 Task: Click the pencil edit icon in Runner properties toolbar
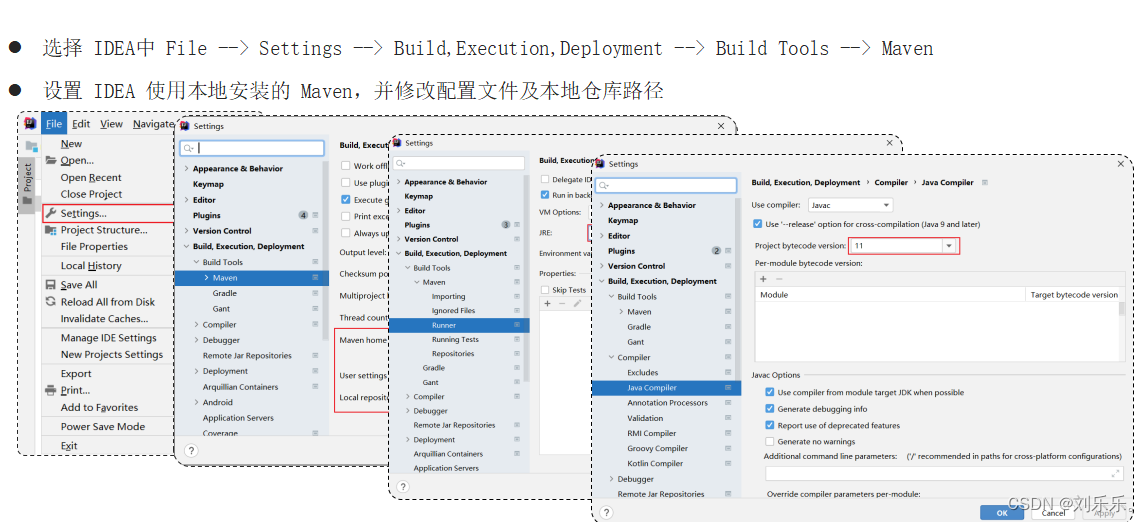(x=577, y=303)
